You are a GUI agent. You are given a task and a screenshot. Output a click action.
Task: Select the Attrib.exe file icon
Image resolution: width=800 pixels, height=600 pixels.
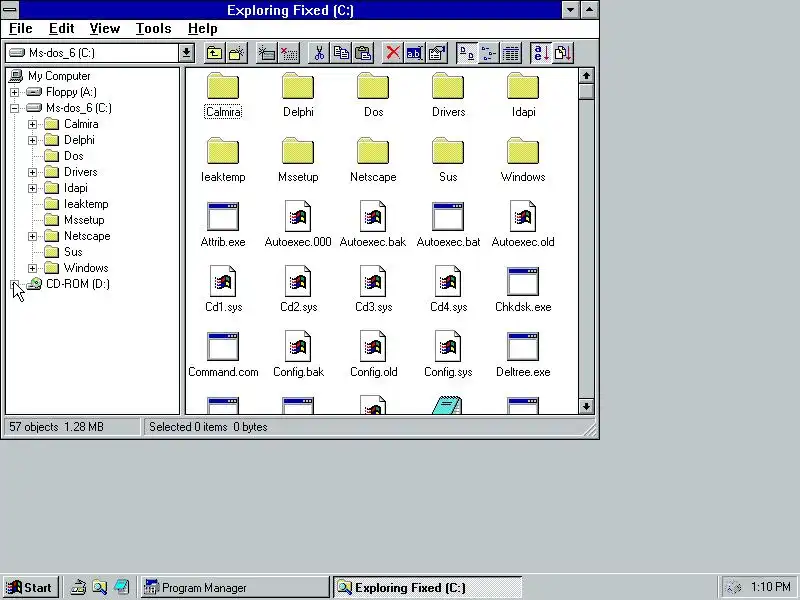(223, 216)
